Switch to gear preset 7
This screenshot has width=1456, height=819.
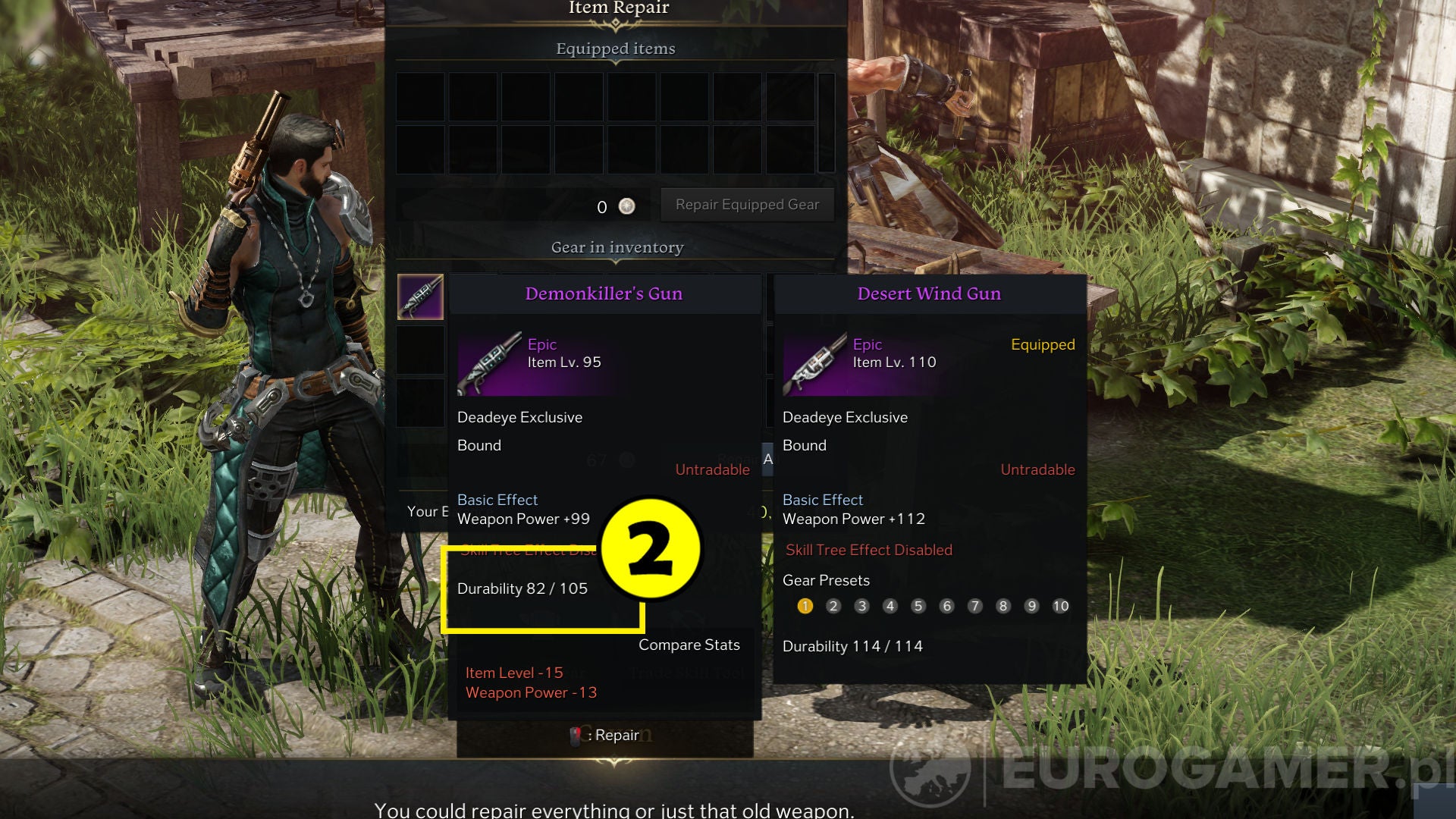point(975,606)
